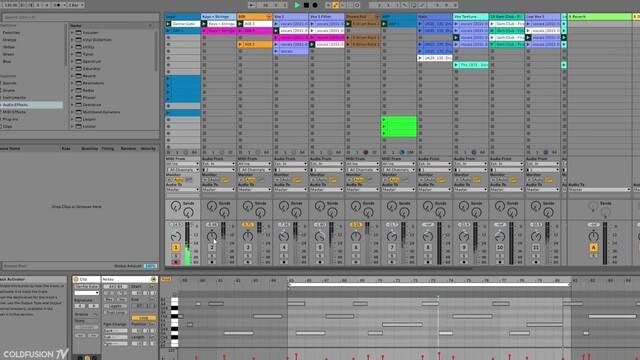Select the Limiter entry in browser list
This screenshot has height=360, width=640.
tap(89, 126)
